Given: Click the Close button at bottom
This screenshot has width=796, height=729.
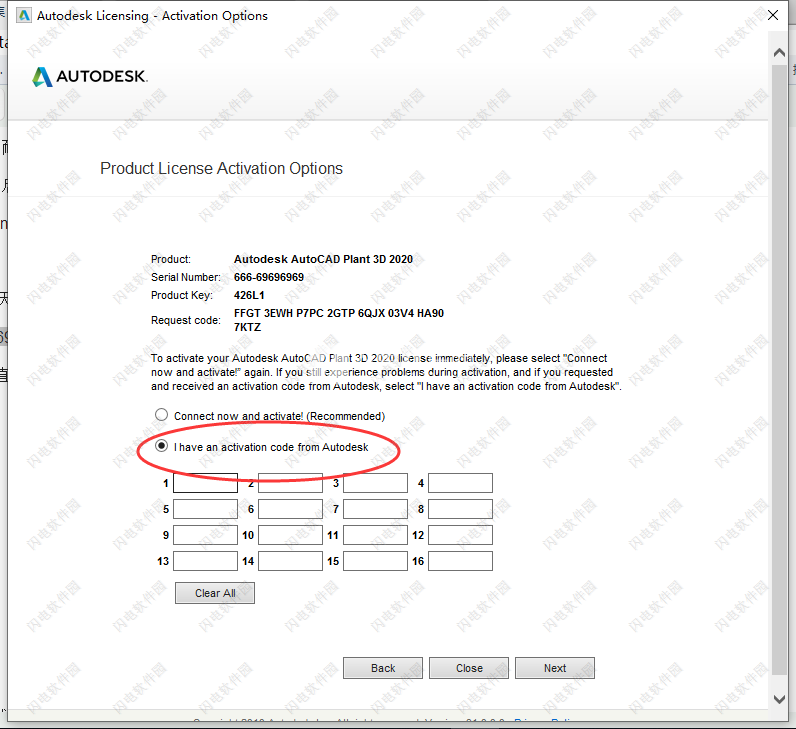Looking at the screenshot, I should point(469,668).
